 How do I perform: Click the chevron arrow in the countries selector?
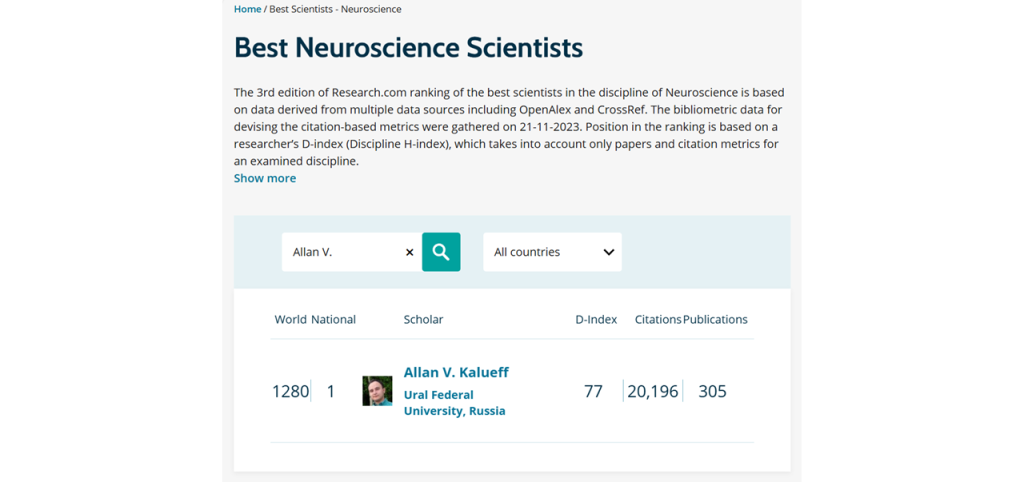click(x=609, y=252)
